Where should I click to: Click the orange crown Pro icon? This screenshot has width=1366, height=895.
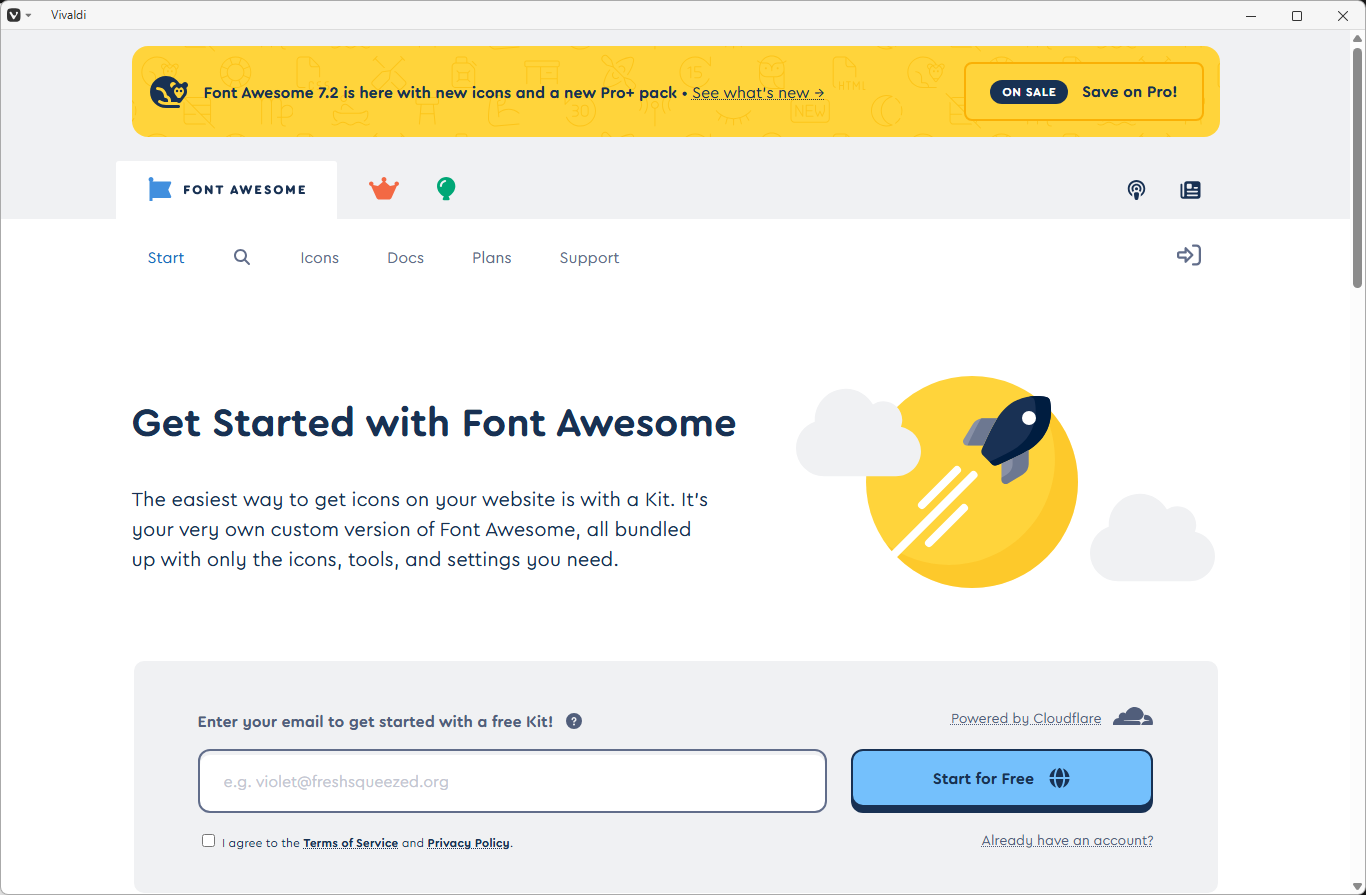click(384, 189)
